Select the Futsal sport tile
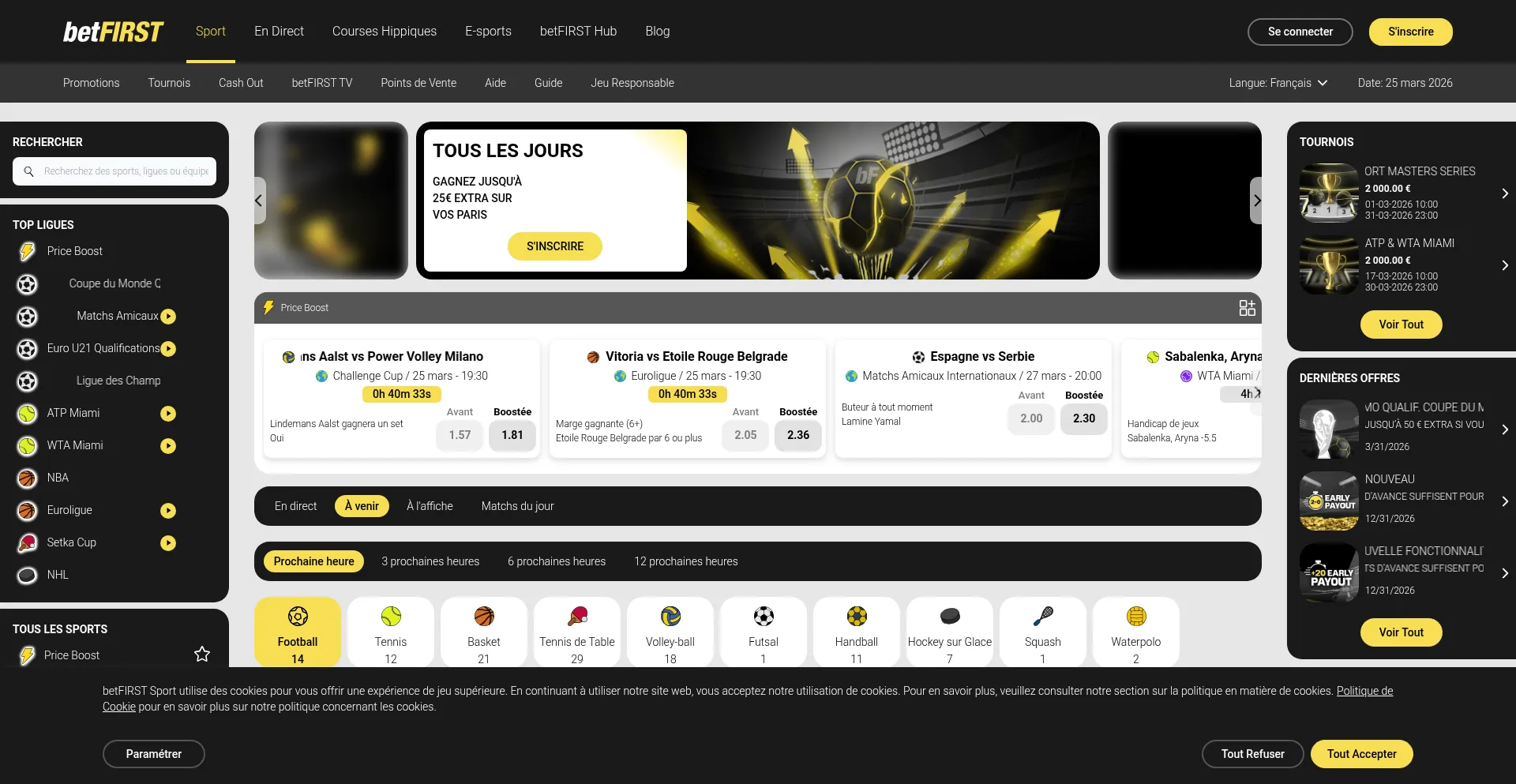The height and width of the screenshot is (784, 1516). pyautogui.click(x=764, y=632)
